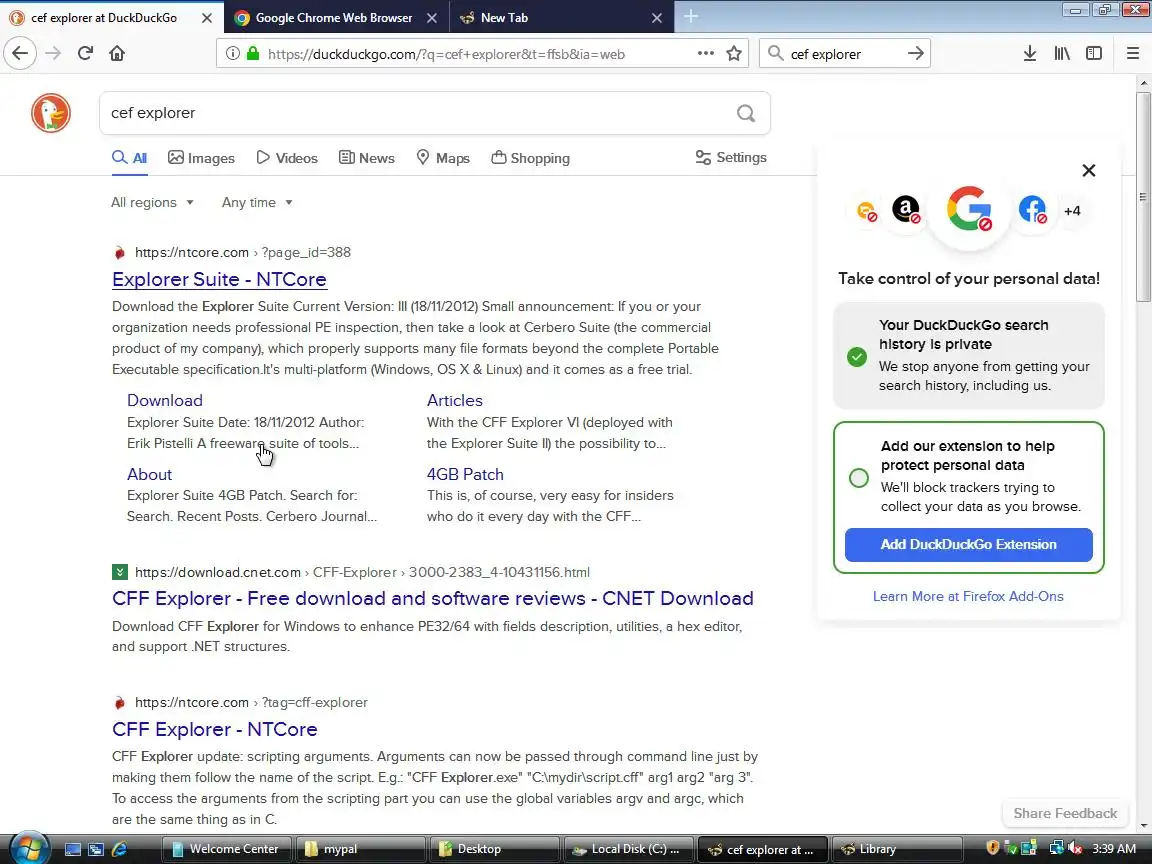The width and height of the screenshot is (1152, 864).
Task: Switch to Videos results
Action: pos(287,158)
